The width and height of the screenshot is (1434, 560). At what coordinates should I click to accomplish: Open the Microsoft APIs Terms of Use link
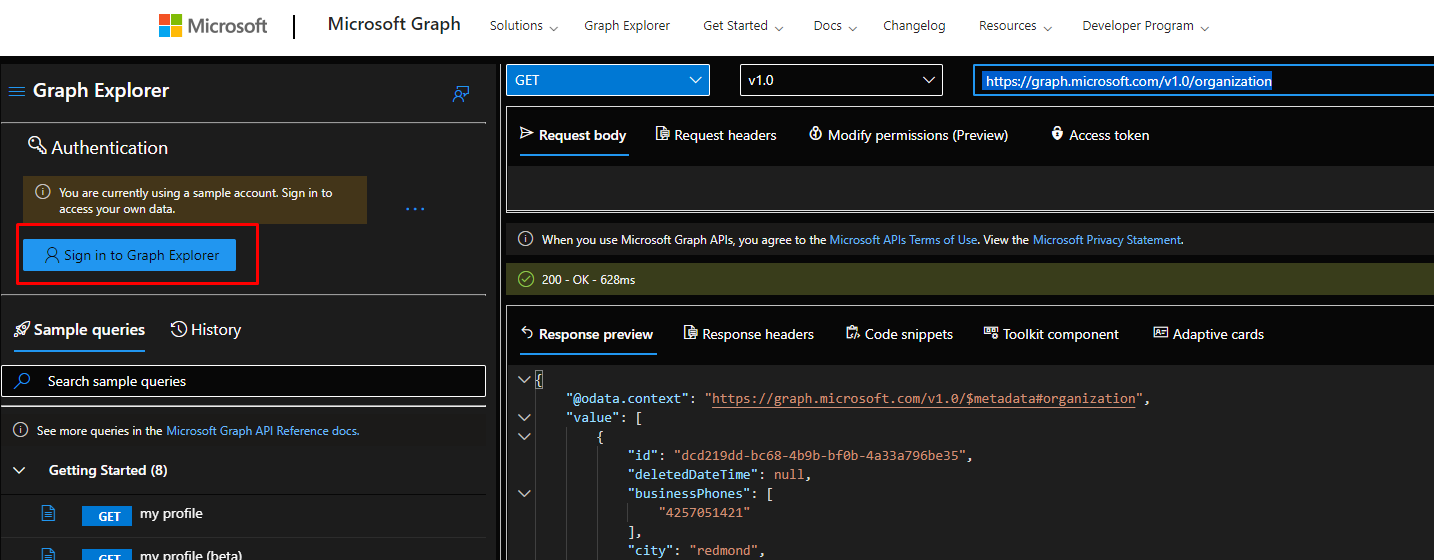[x=903, y=240]
